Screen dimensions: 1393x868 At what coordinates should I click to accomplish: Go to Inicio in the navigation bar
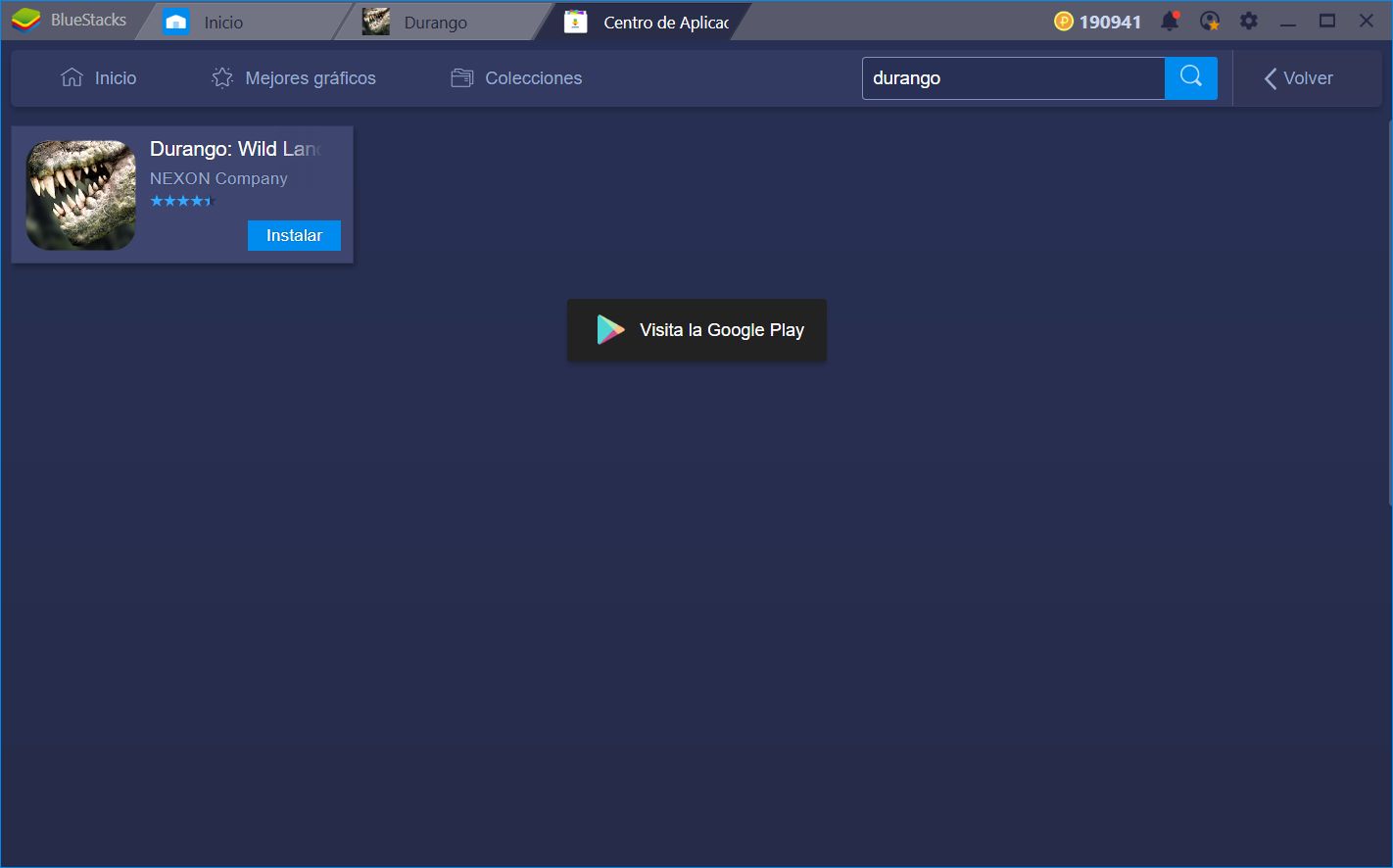coord(98,78)
